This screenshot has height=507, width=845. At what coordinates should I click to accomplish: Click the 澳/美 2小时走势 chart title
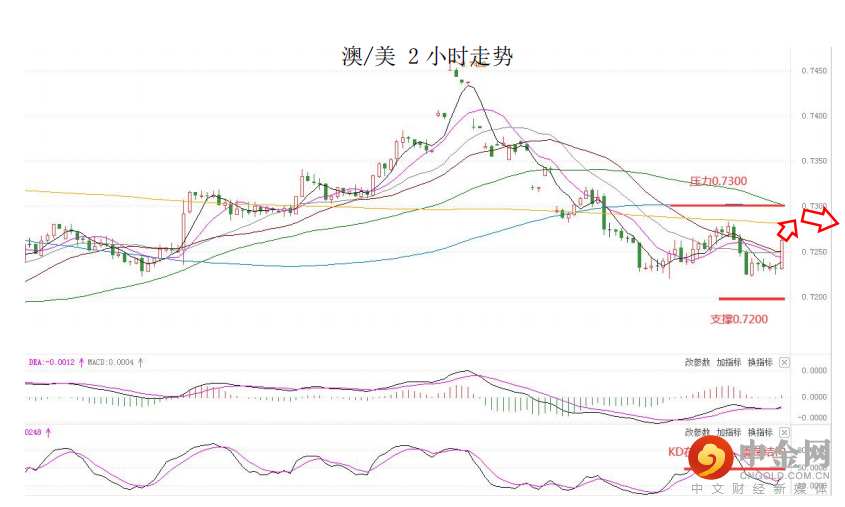pyautogui.click(x=426, y=57)
